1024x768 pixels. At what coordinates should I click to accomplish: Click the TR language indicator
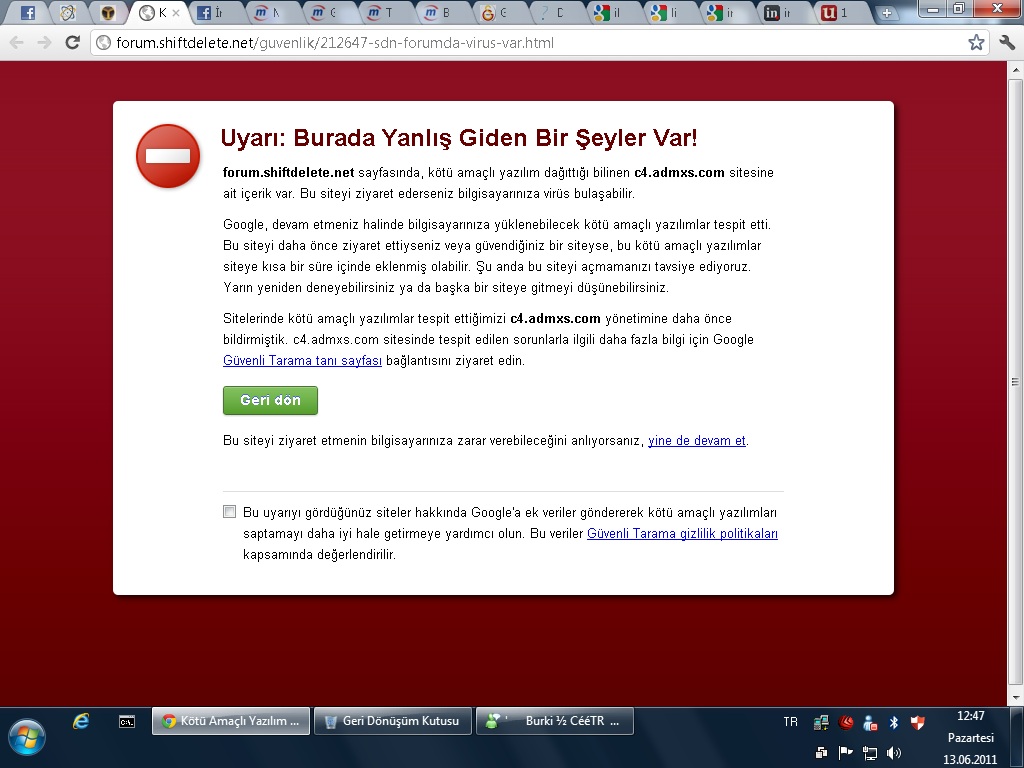[x=790, y=722]
